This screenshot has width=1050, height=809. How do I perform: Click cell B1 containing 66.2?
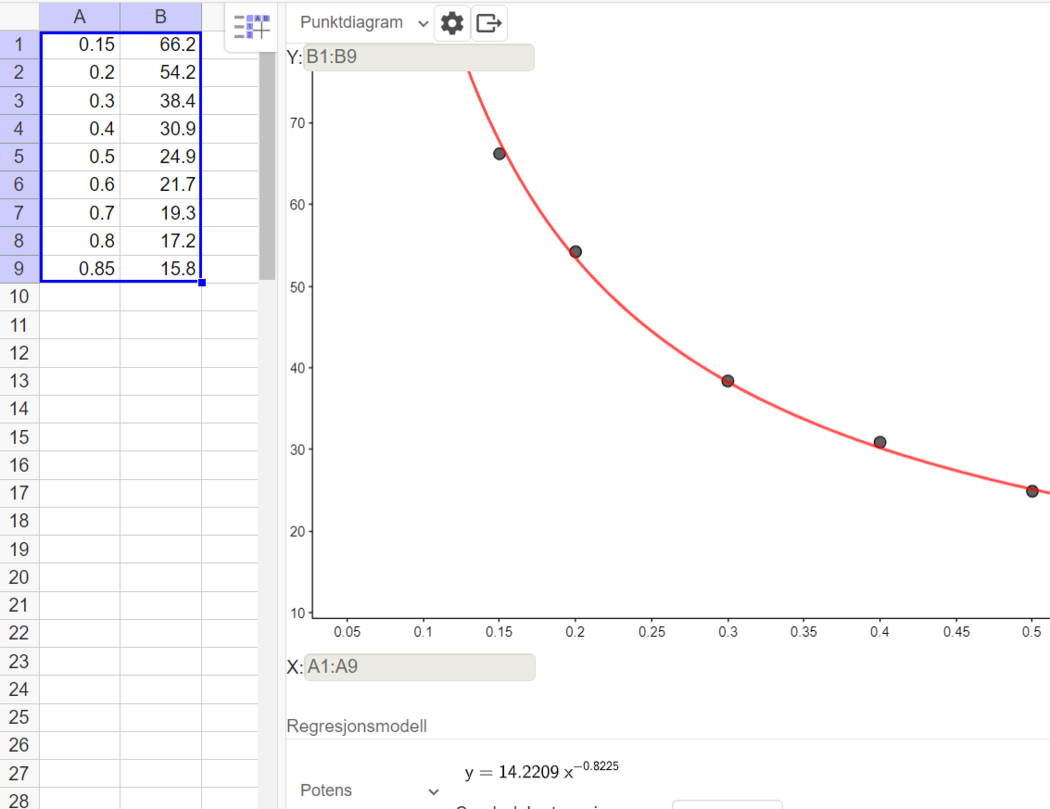(x=160, y=45)
